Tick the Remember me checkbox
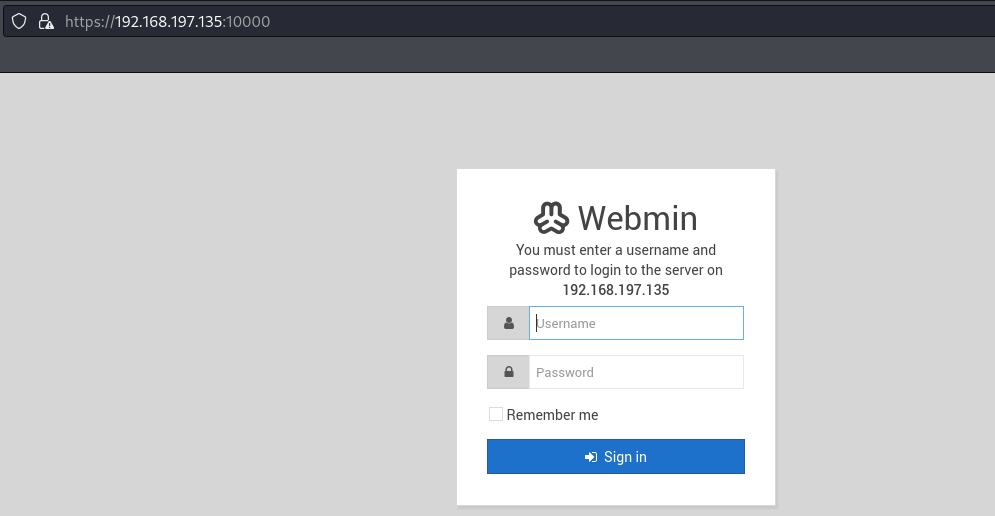 click(x=496, y=414)
